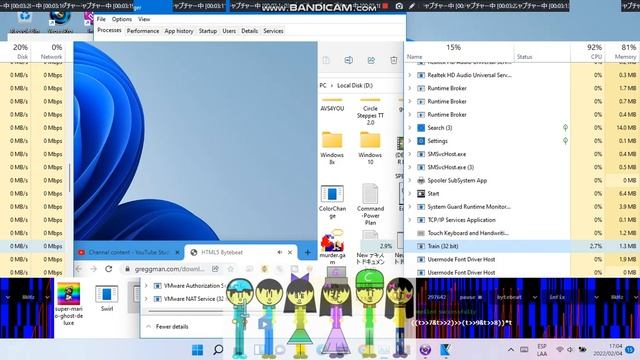The image size is (640, 360).
Task: Select the murder.gam file icon
Action: point(332,241)
